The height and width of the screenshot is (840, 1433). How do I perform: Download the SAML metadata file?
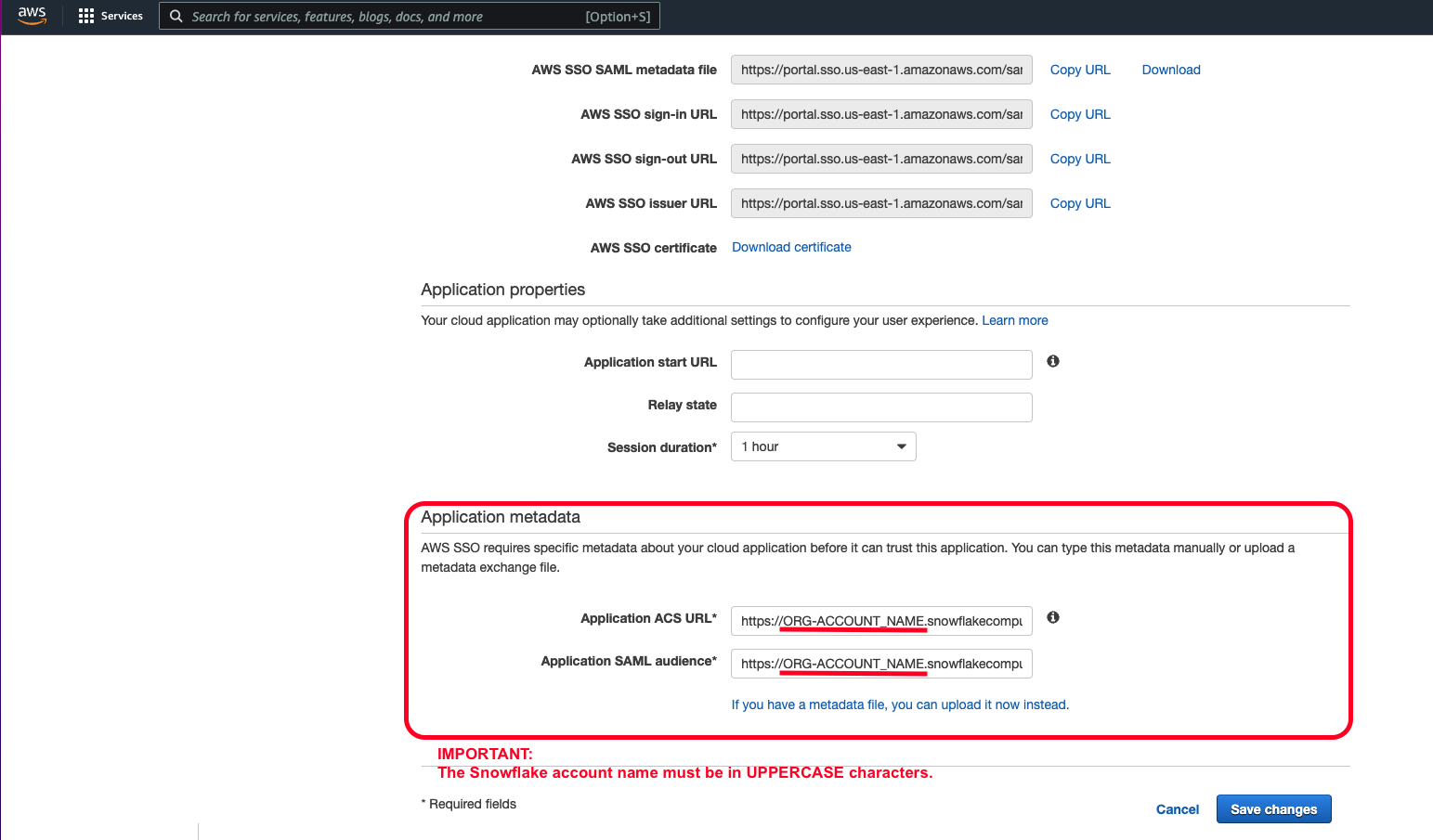pyautogui.click(x=1170, y=70)
